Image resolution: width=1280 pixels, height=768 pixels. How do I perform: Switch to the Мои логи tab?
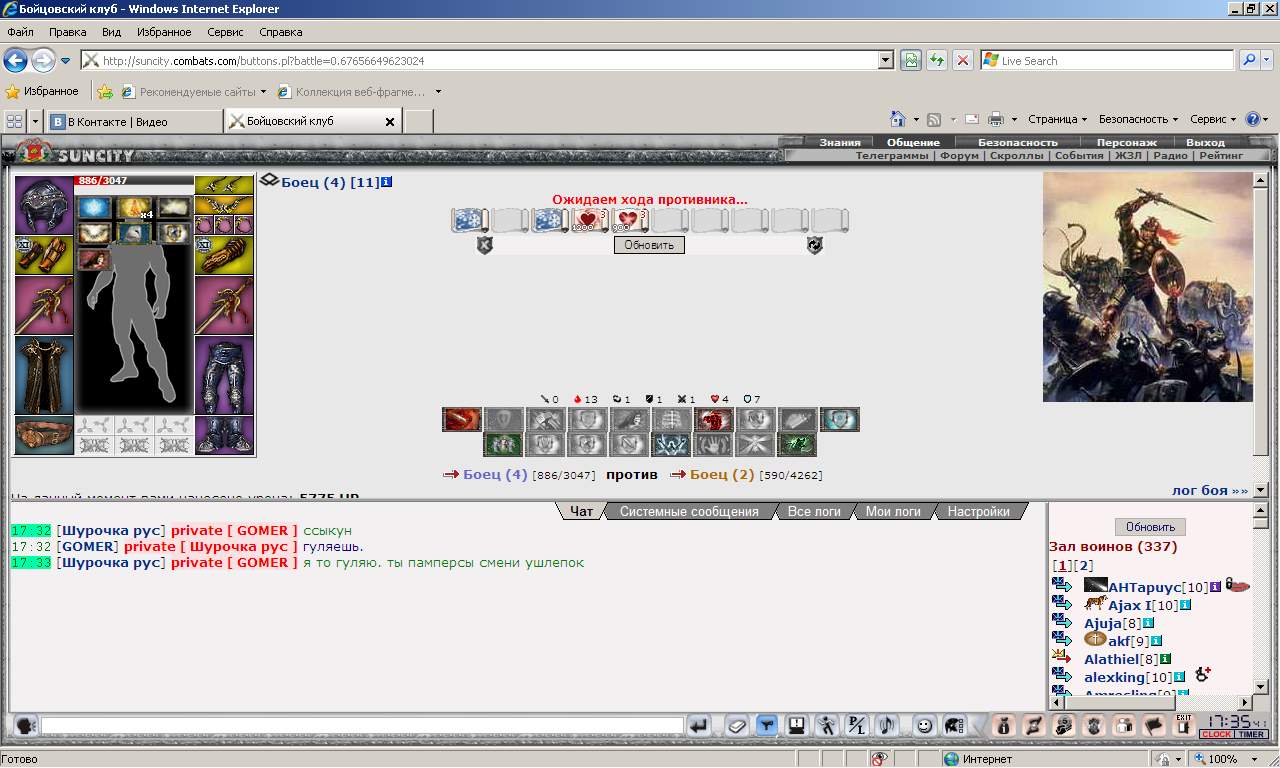coord(893,511)
